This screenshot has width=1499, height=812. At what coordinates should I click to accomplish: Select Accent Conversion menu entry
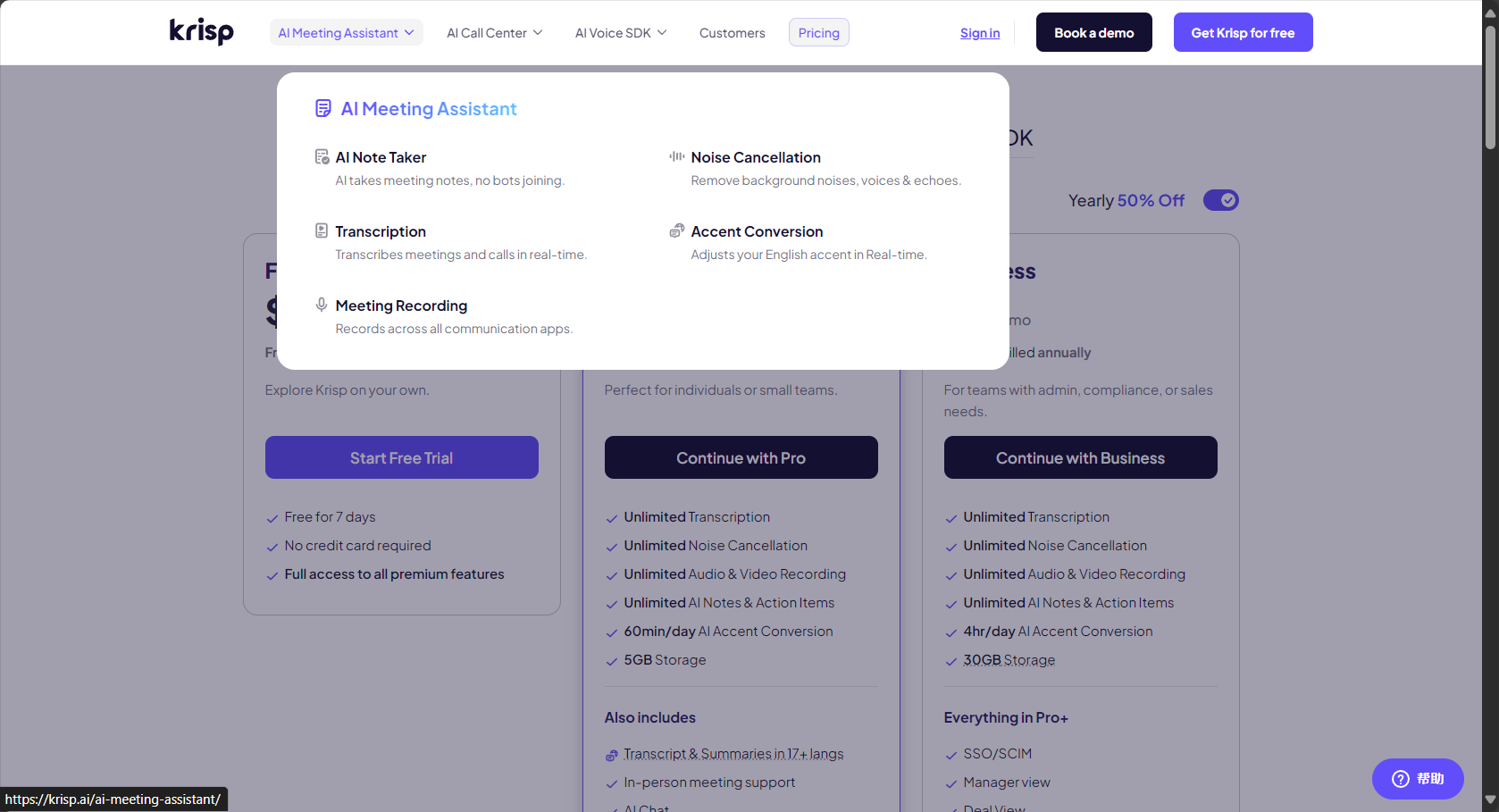[799, 242]
